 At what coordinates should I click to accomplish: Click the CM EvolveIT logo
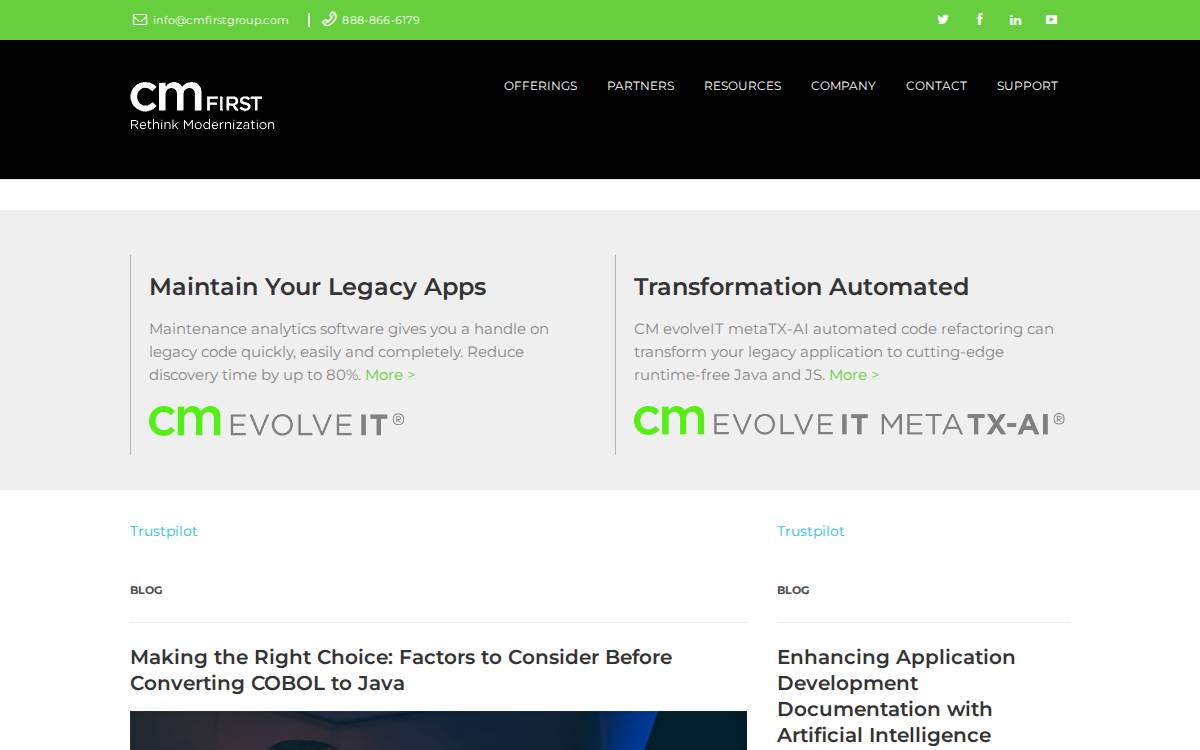click(x=277, y=421)
